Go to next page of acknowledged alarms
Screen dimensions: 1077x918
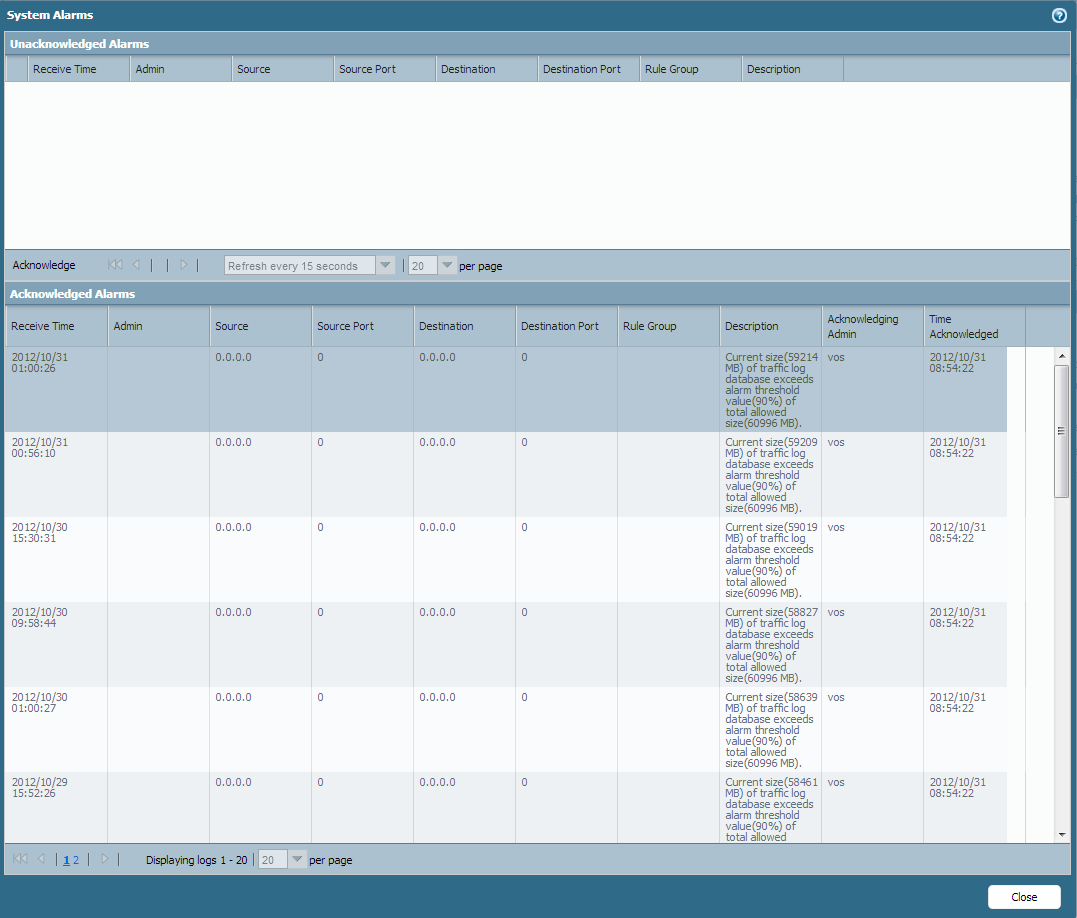tap(104, 859)
